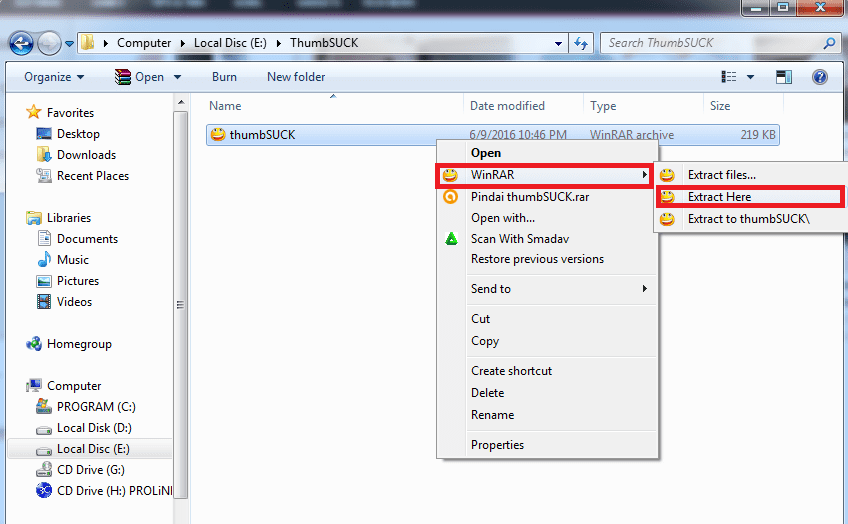Click the Favorites star icon
848x524 pixels.
click(34, 112)
